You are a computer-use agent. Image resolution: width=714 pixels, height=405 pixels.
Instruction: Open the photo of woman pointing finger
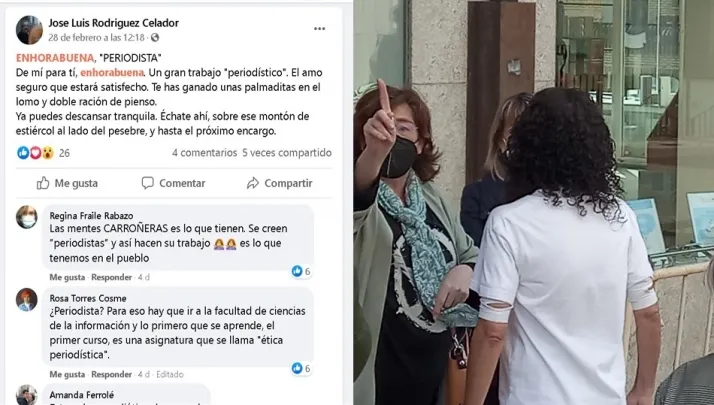(x=534, y=202)
